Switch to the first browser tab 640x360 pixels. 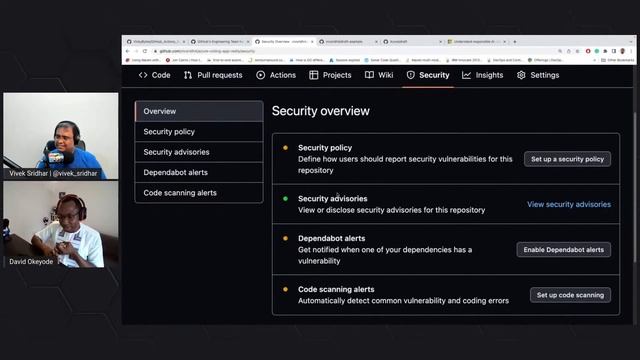[x=156, y=42]
